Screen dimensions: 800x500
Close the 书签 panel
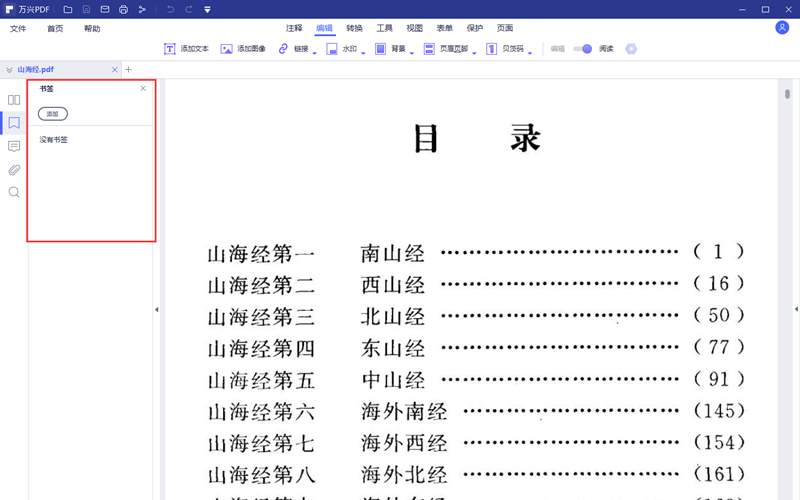point(143,89)
